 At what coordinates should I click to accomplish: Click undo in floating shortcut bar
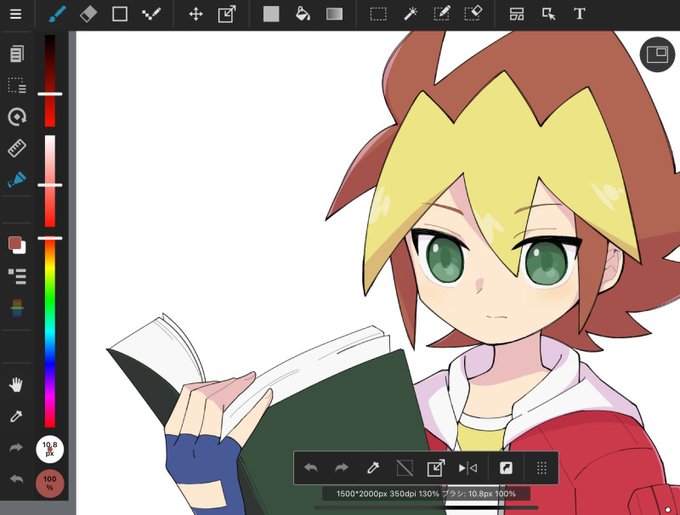coord(311,468)
